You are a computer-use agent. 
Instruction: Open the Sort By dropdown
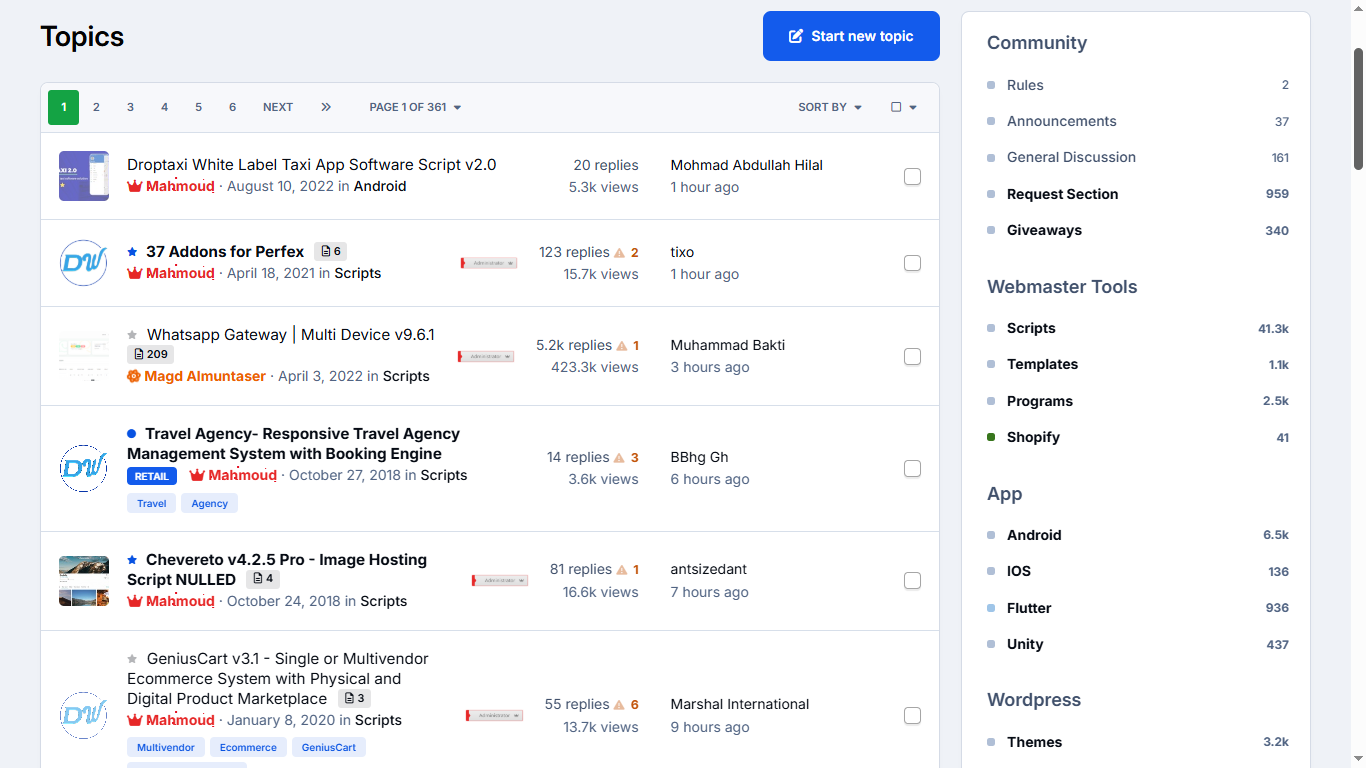pos(829,107)
